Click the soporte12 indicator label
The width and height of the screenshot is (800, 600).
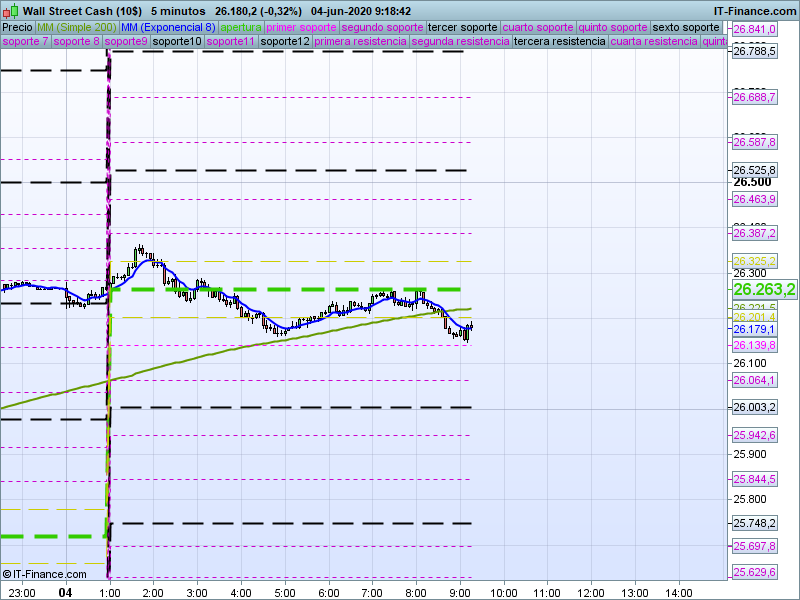[x=285, y=42]
